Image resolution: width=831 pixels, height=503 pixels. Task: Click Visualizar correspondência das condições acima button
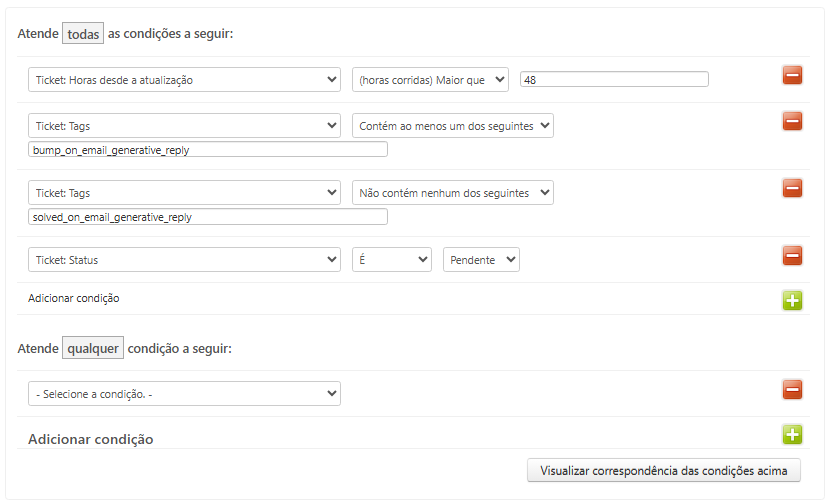coord(663,470)
